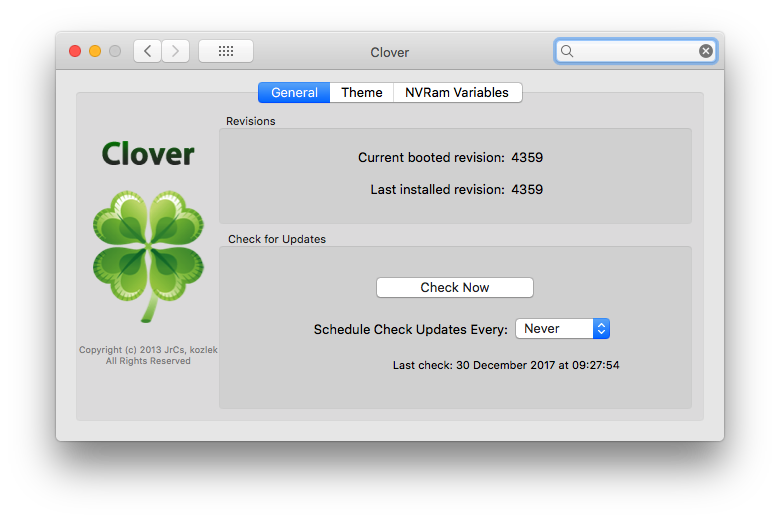The width and height of the screenshot is (780, 521).
Task: Click the Revisions section label
Action: [251, 121]
